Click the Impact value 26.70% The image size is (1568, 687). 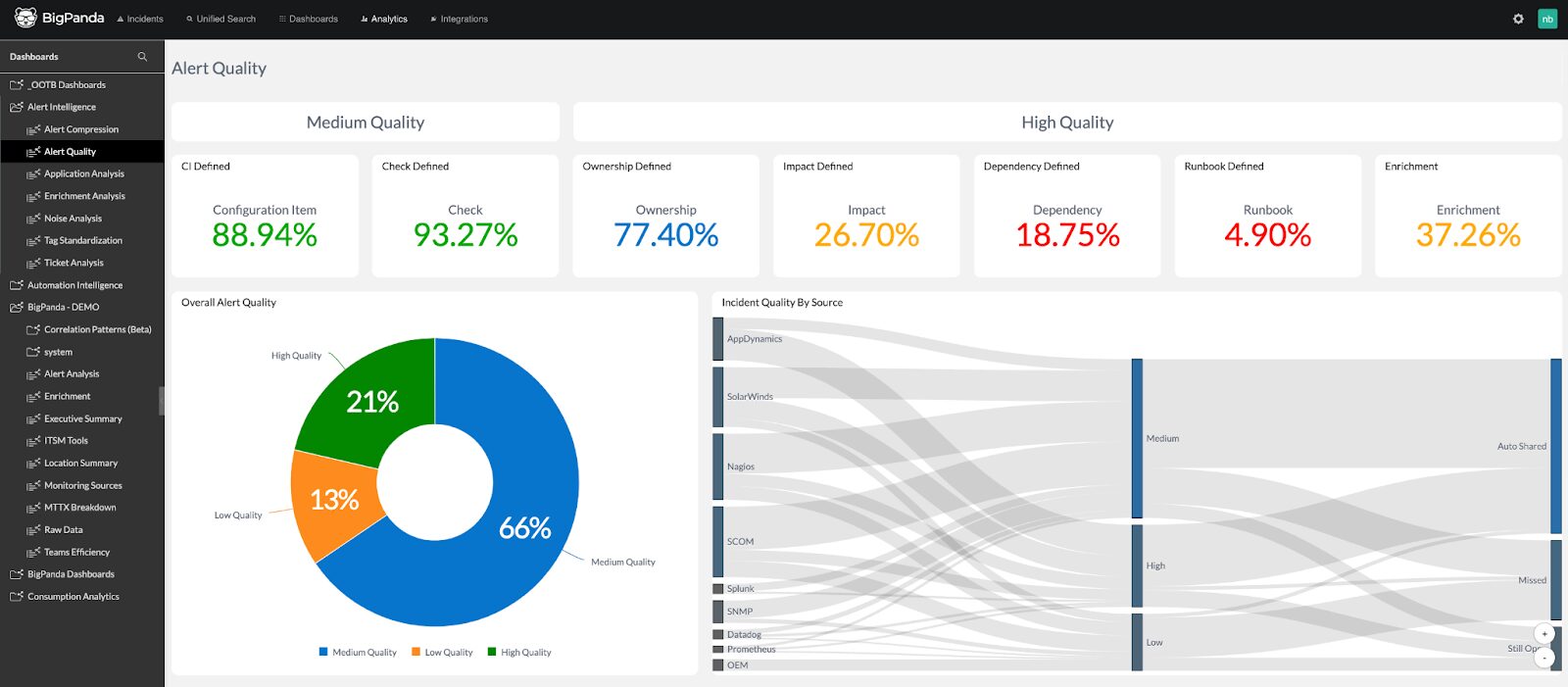[866, 235]
